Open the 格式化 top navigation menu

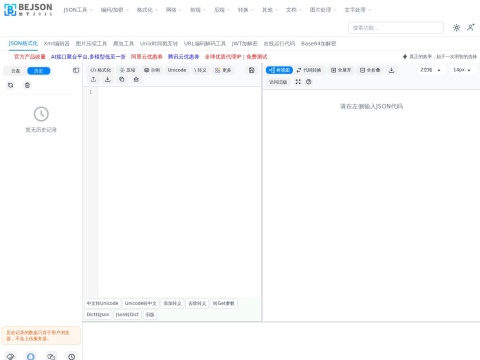point(147,10)
